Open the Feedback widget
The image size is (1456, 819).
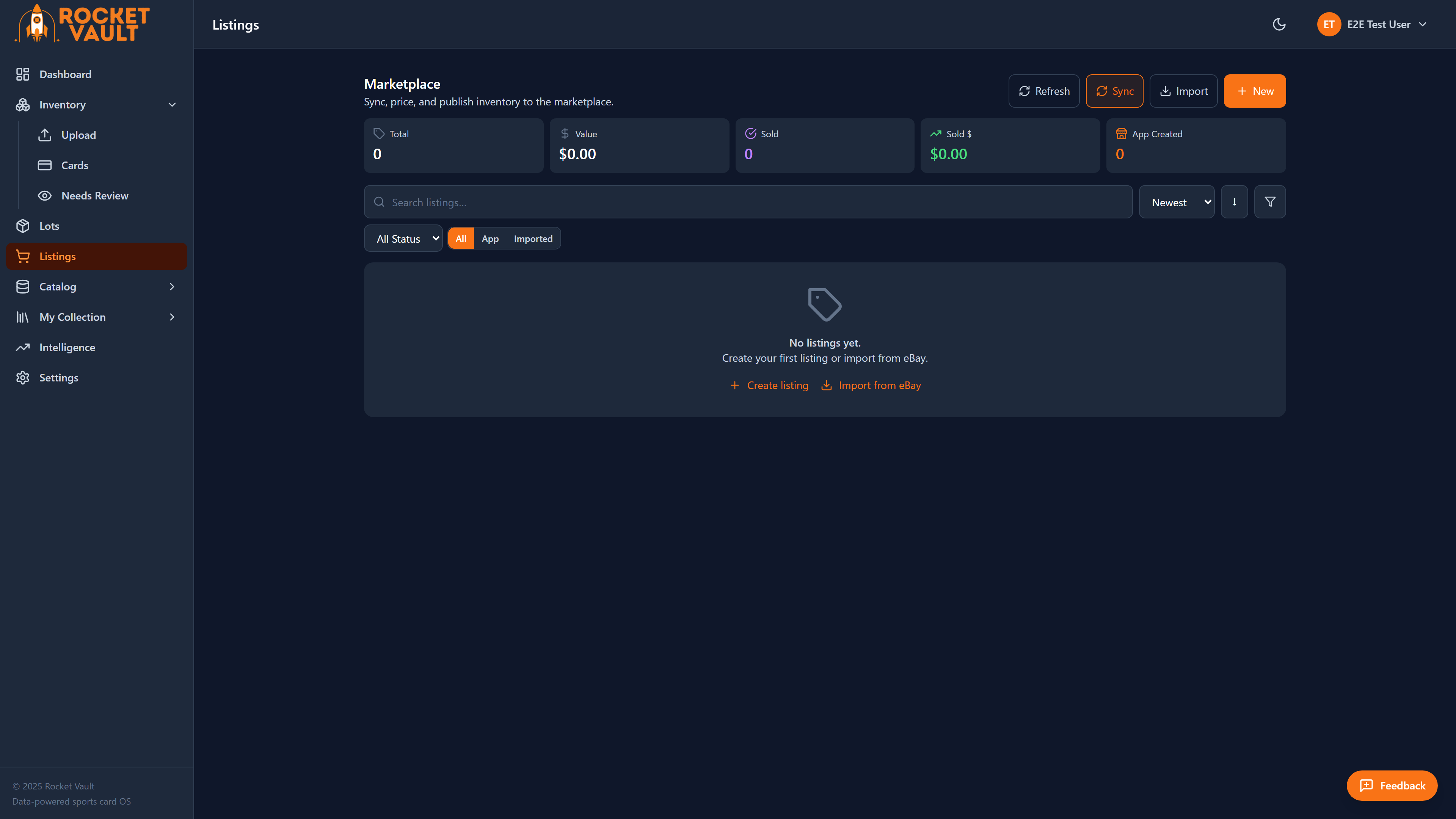tap(1392, 785)
